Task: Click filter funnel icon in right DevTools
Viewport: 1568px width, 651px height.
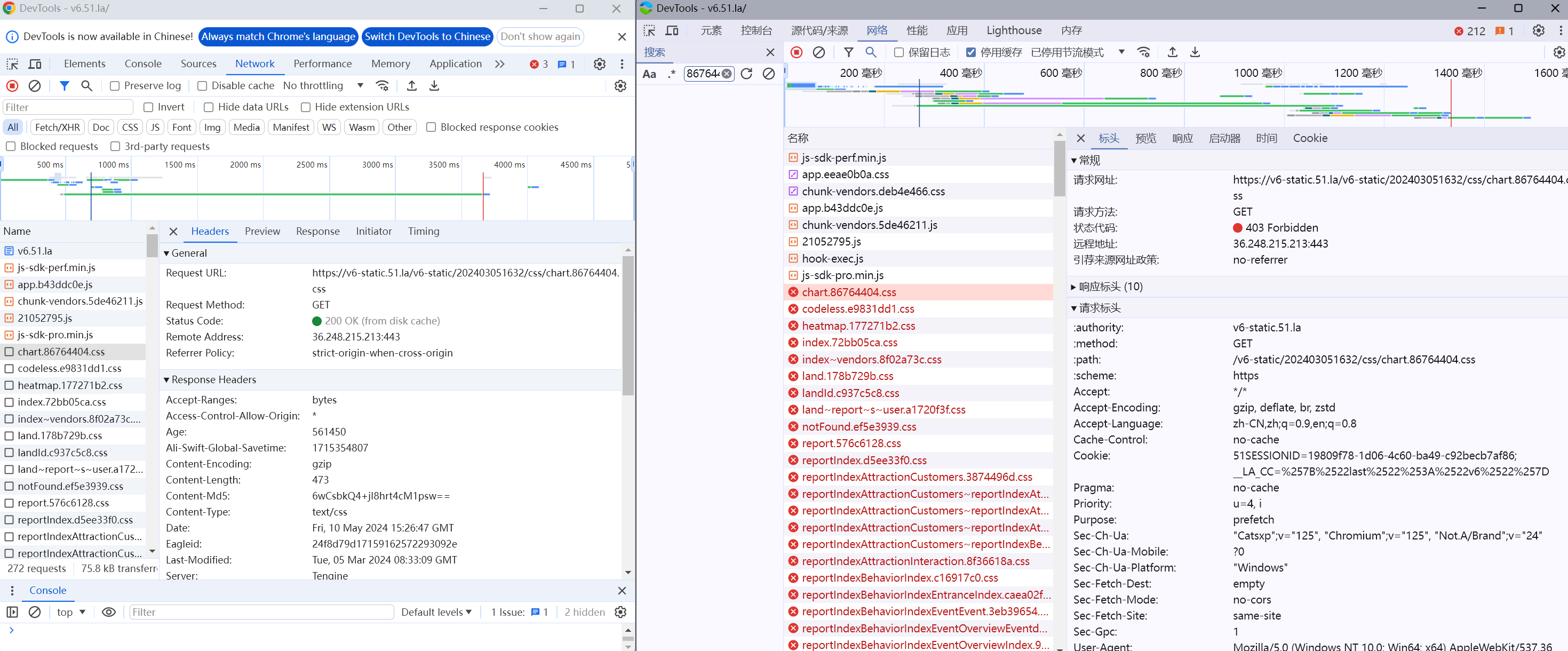Action: 848,52
